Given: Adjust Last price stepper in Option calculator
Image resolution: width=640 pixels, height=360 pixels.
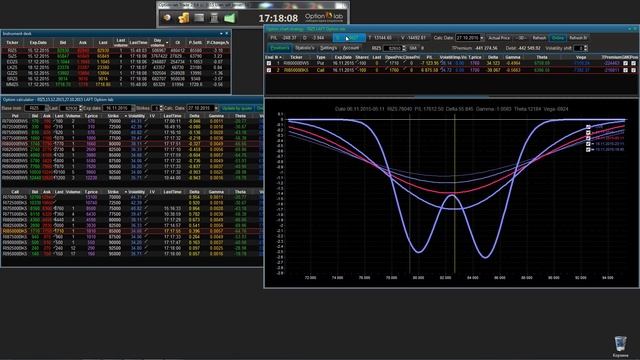Looking at the screenshot, I should [80, 108].
